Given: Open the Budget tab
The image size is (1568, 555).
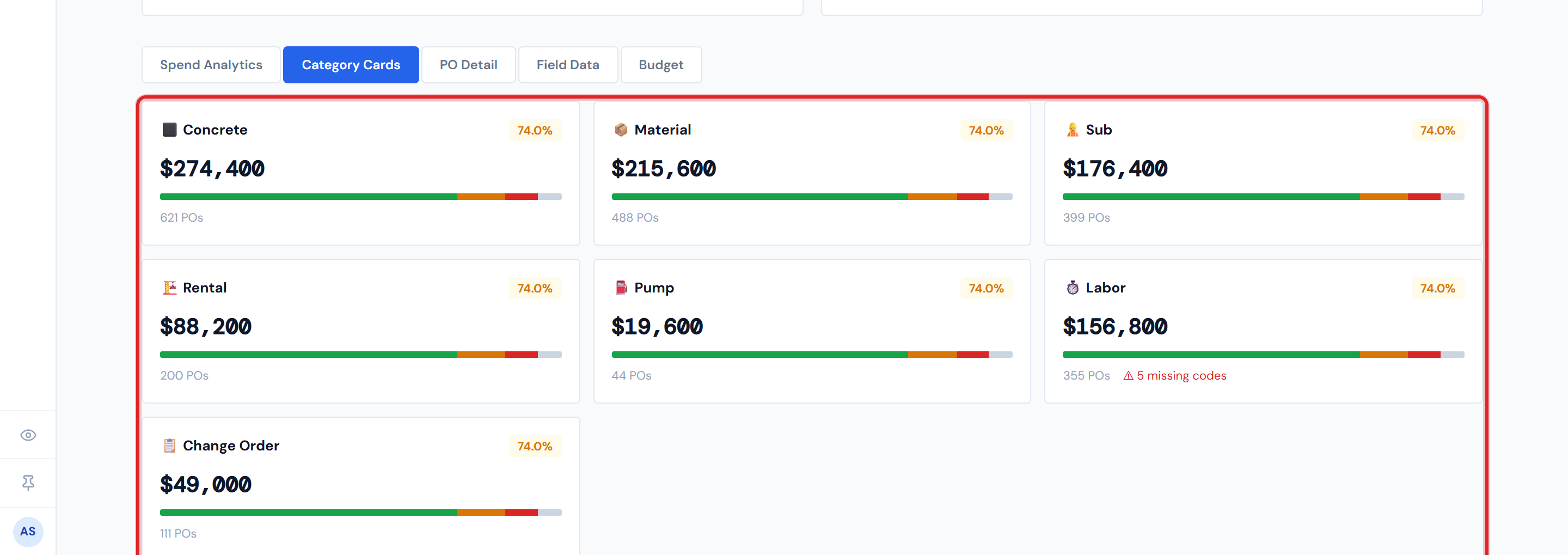Looking at the screenshot, I should click(x=661, y=65).
